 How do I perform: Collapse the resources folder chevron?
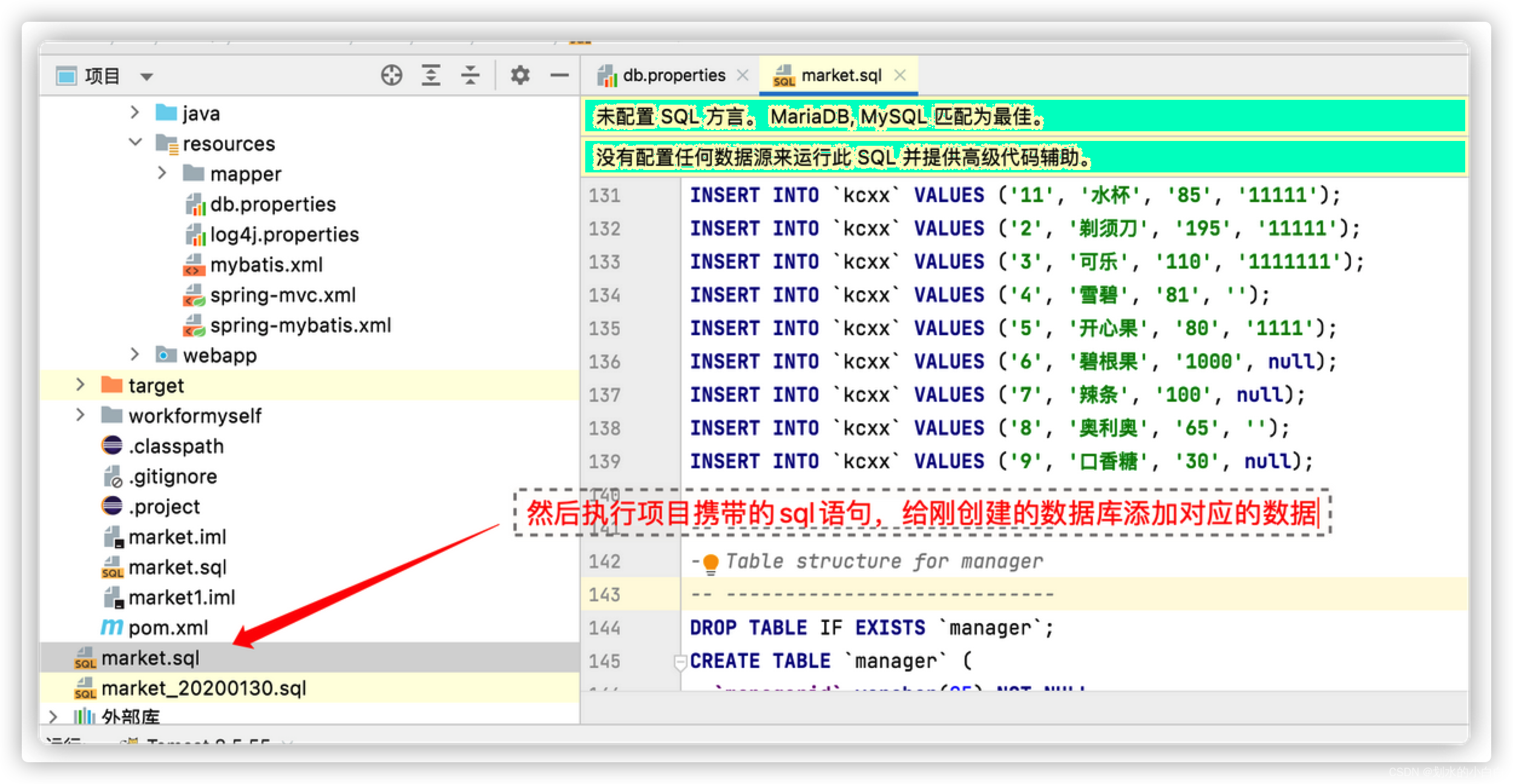pyautogui.click(x=135, y=142)
